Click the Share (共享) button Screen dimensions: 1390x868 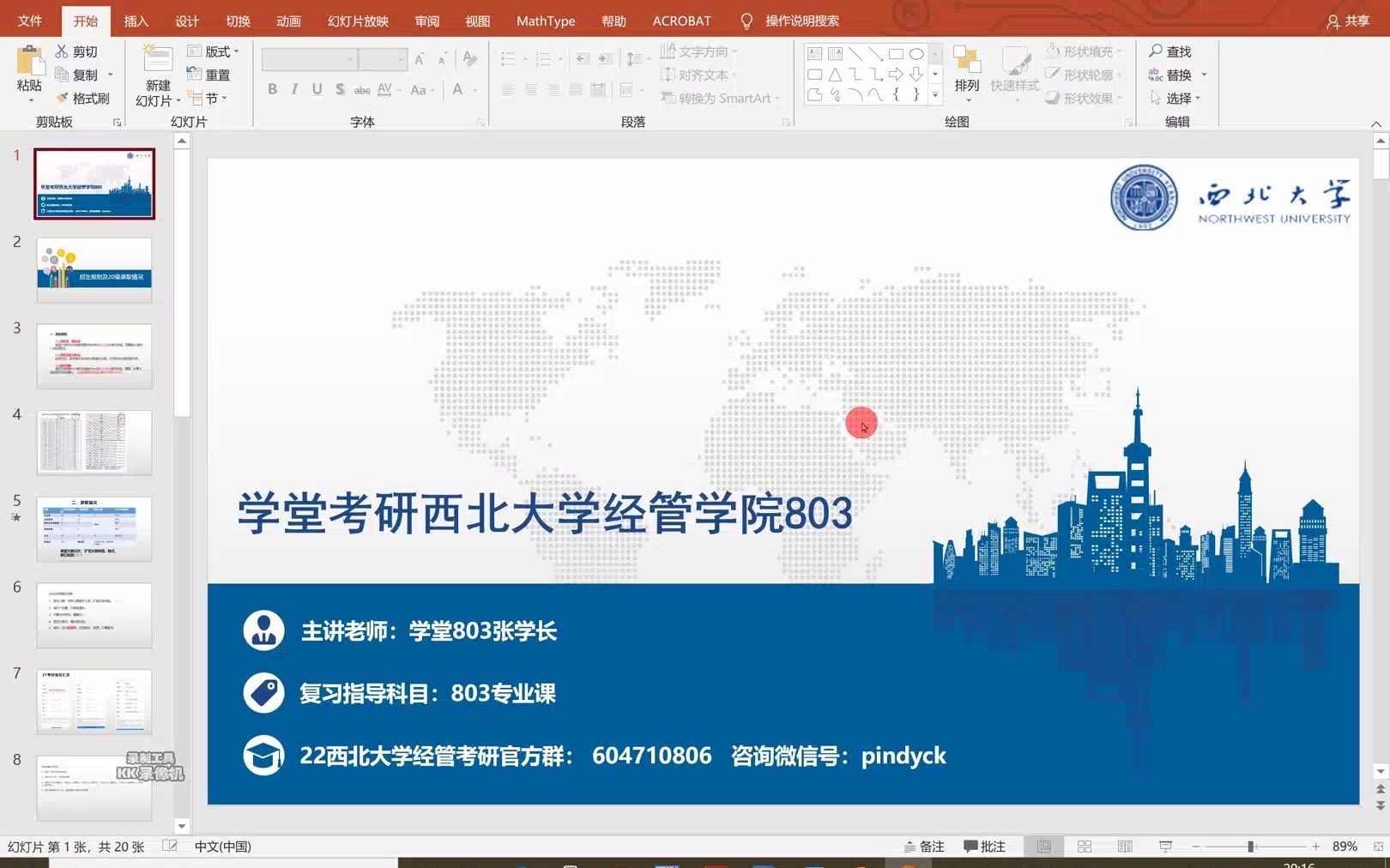(x=1350, y=21)
